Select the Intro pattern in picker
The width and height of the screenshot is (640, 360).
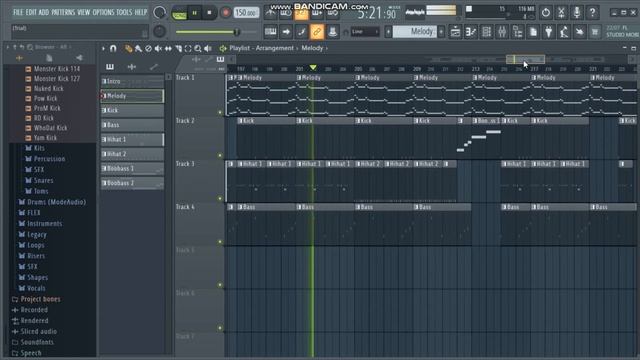pos(132,81)
